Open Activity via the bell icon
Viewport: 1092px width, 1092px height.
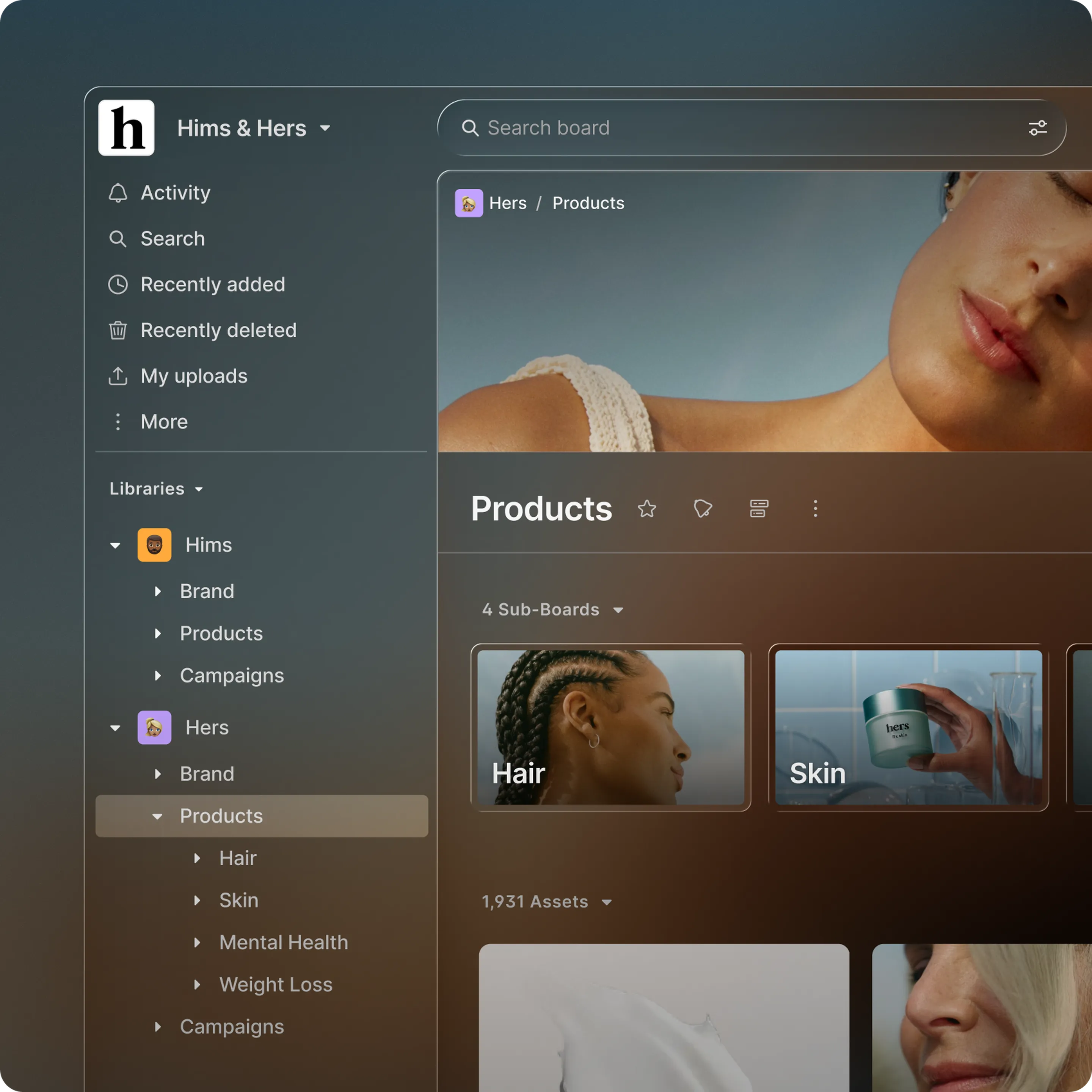[x=118, y=193]
